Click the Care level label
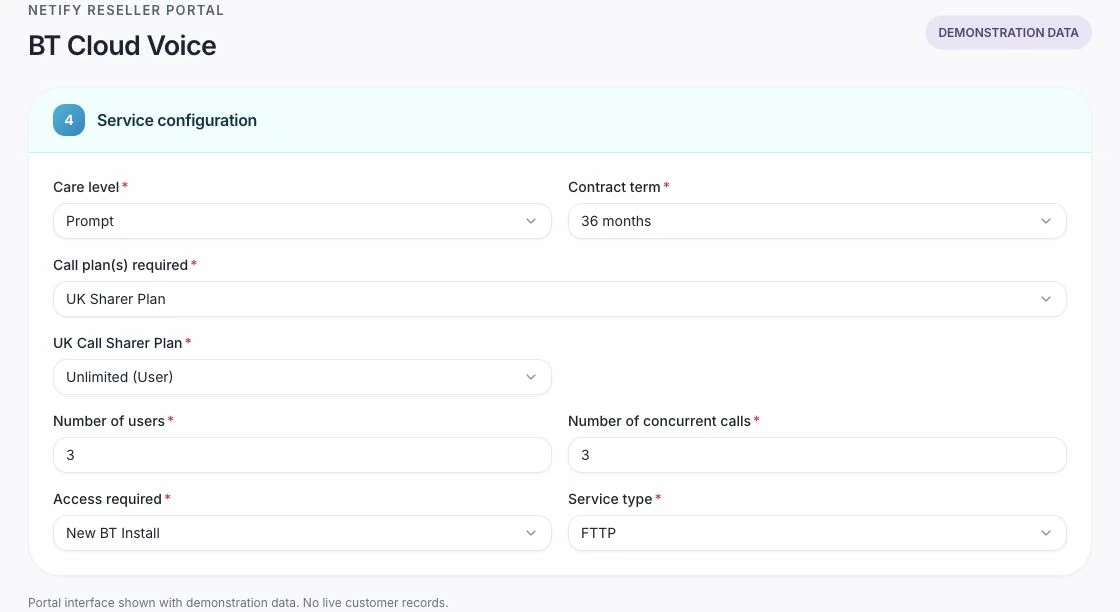 pyautogui.click(x=86, y=187)
